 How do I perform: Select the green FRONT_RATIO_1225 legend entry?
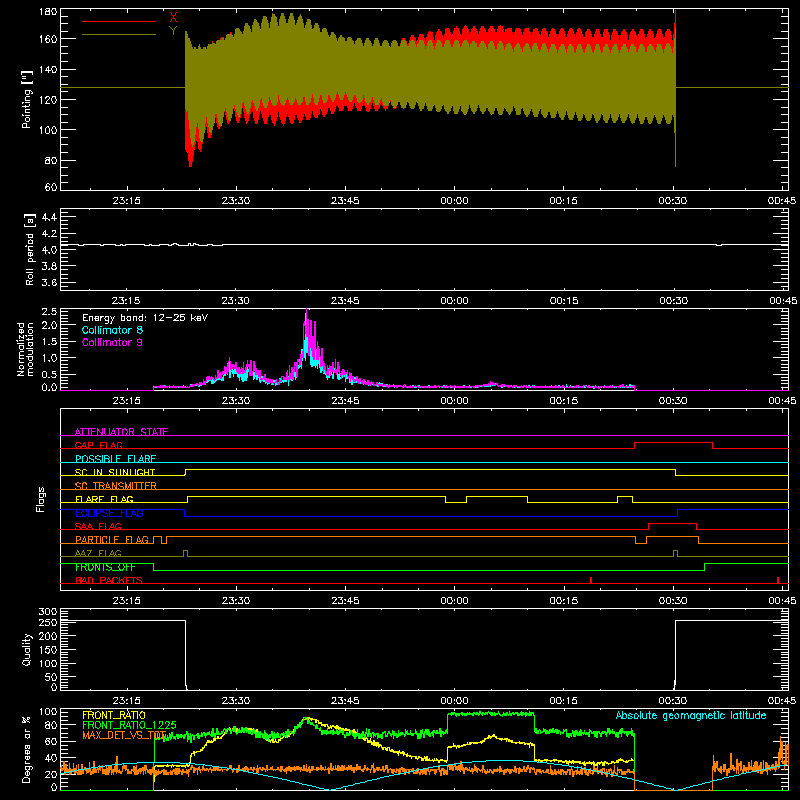tap(129, 725)
